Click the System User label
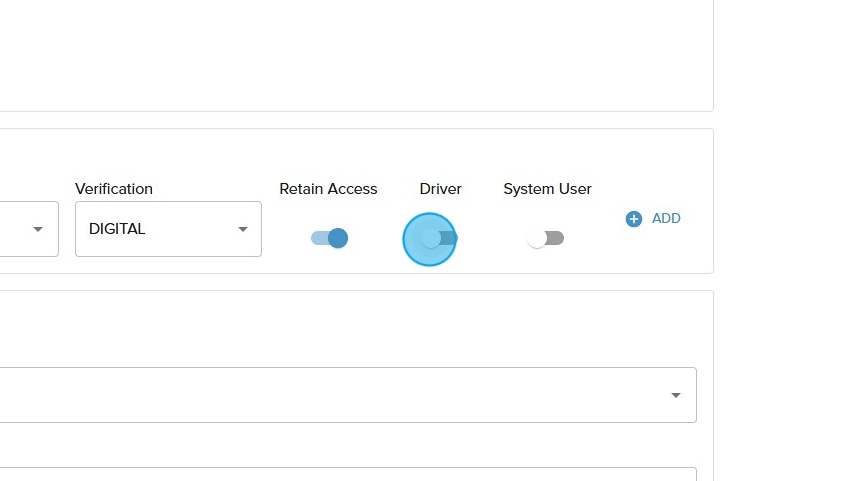 tap(547, 189)
